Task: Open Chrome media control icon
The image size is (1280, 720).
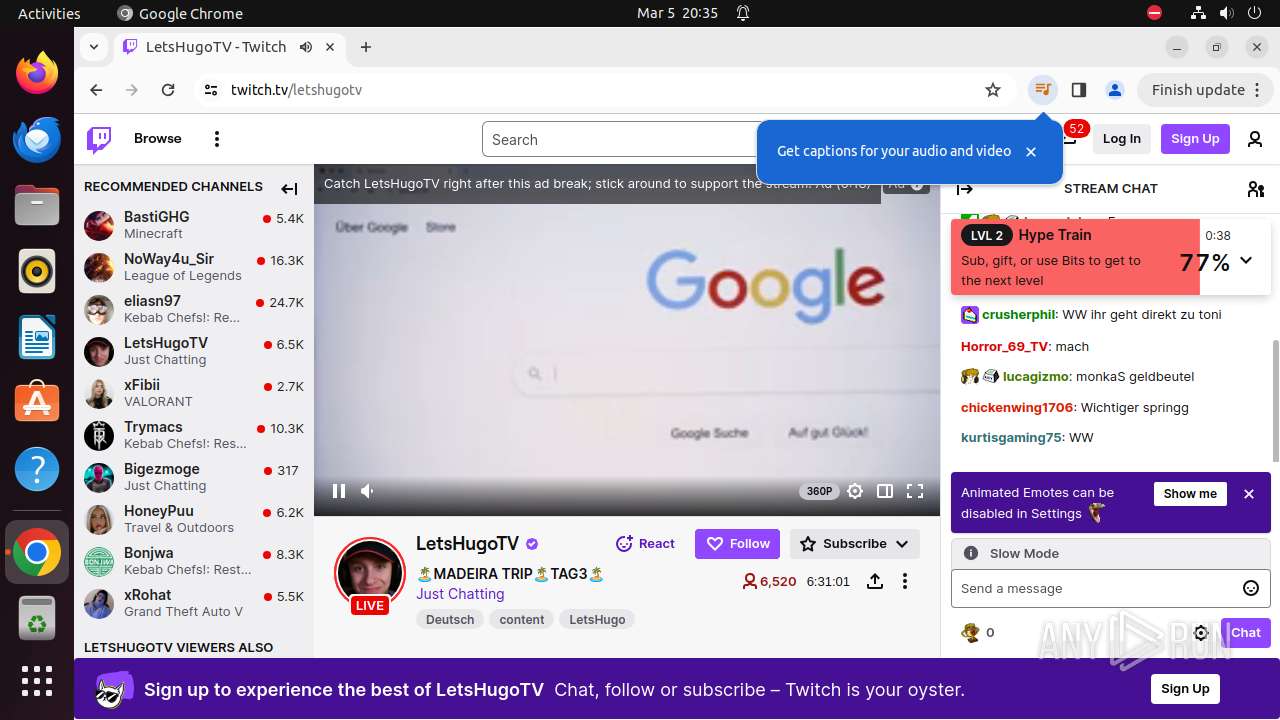Action: pyautogui.click(x=1043, y=90)
